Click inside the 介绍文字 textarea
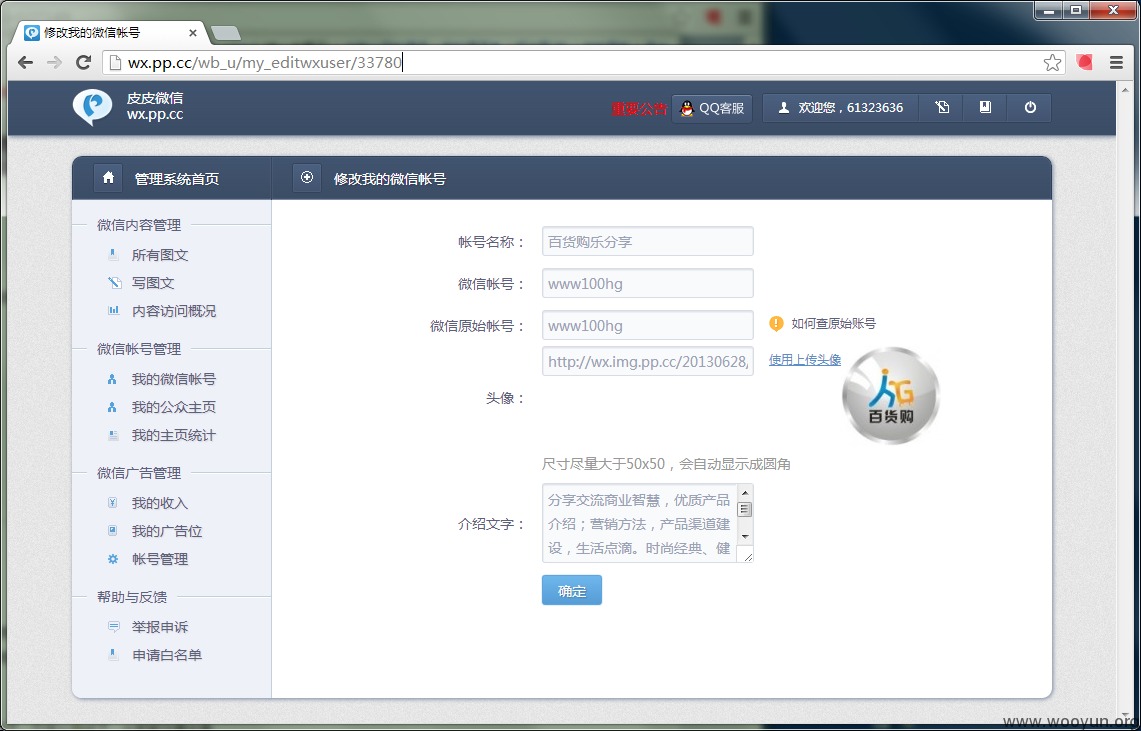The image size is (1141, 731). click(x=640, y=524)
